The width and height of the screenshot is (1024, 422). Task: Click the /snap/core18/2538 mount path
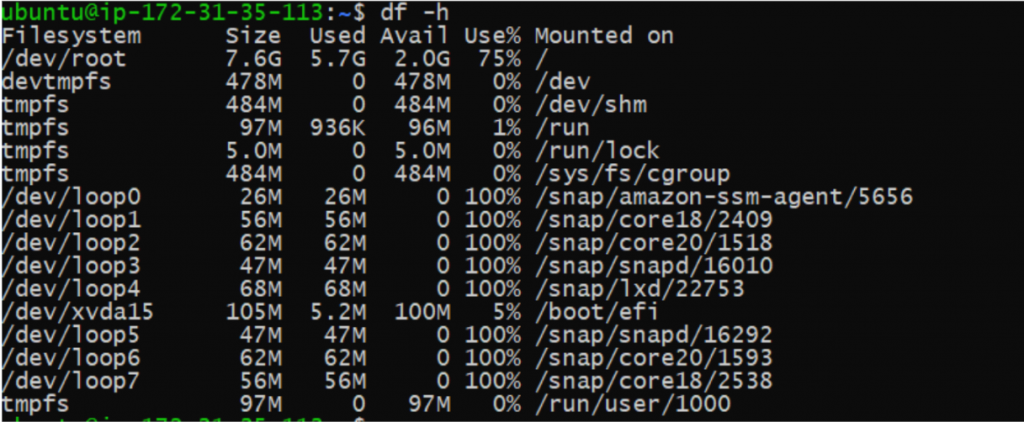654,381
